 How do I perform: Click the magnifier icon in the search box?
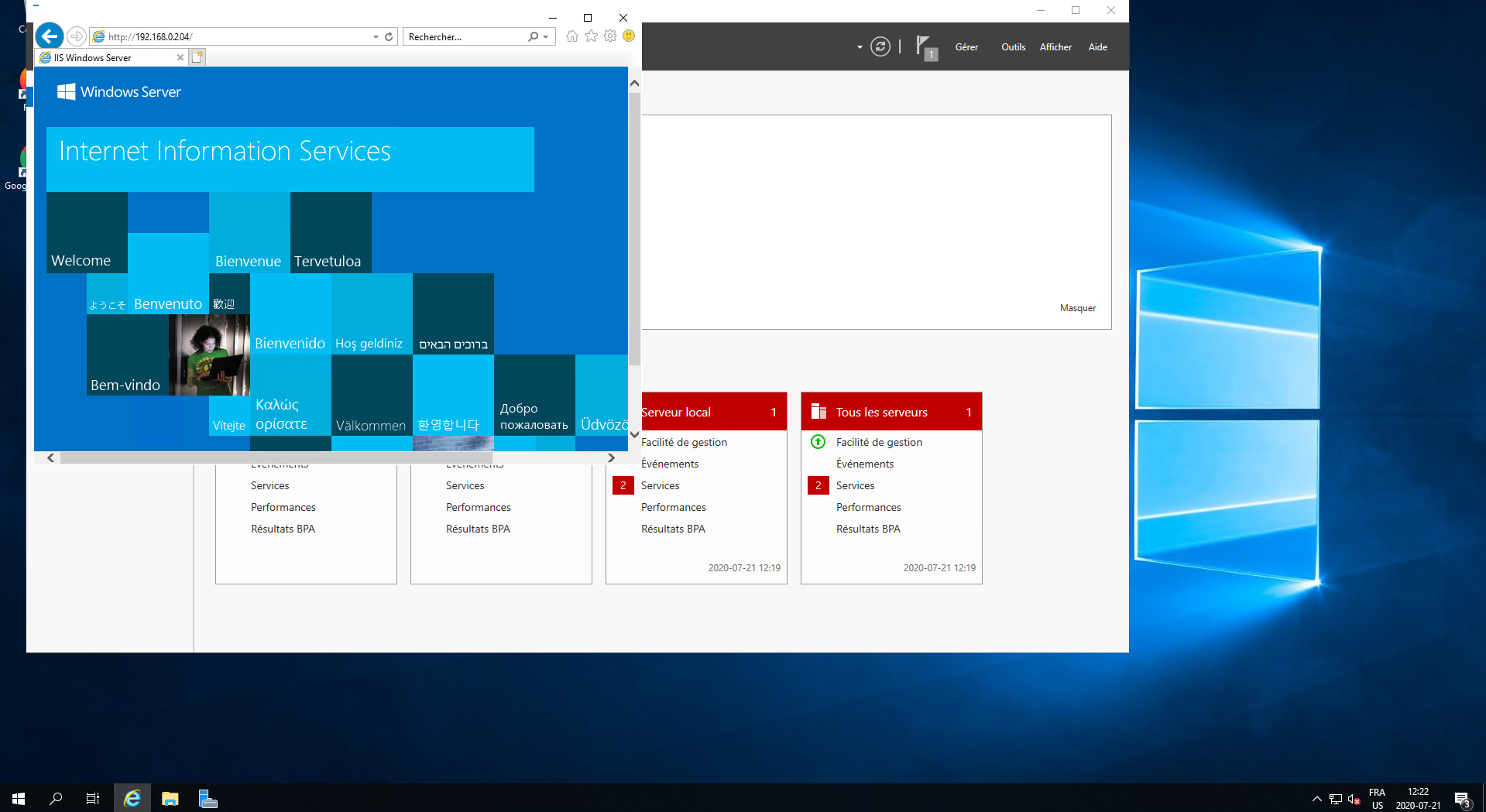coord(533,36)
